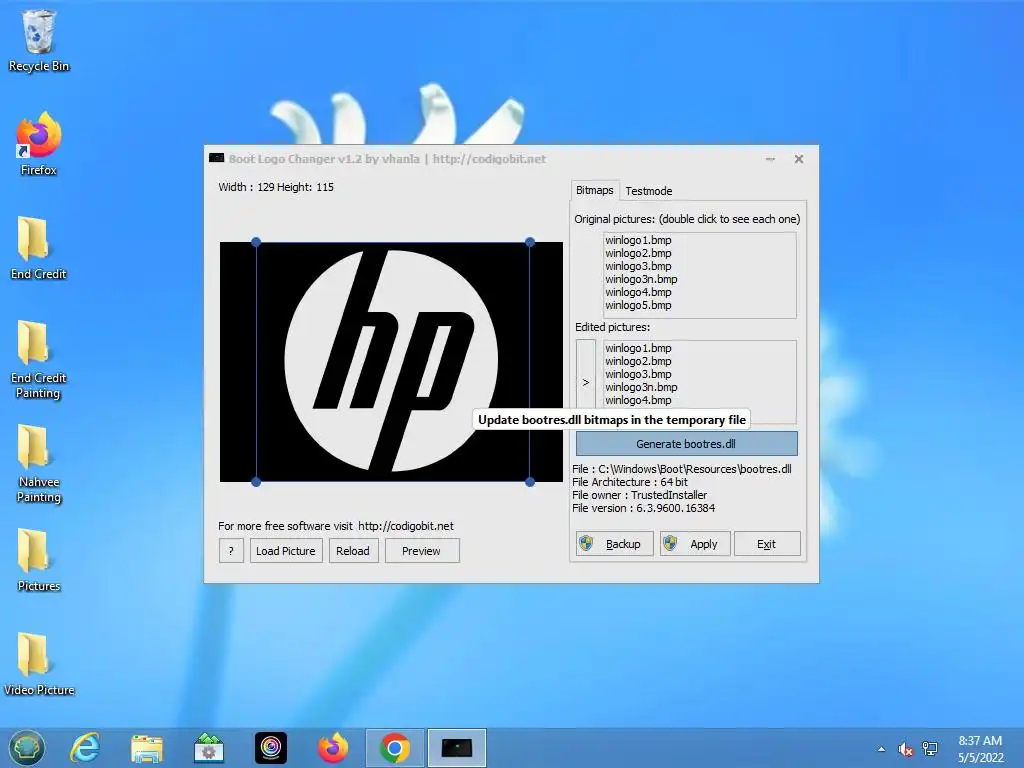The height and width of the screenshot is (768, 1024).
Task: Open the Recycle Bin desktop icon
Action: (39, 40)
